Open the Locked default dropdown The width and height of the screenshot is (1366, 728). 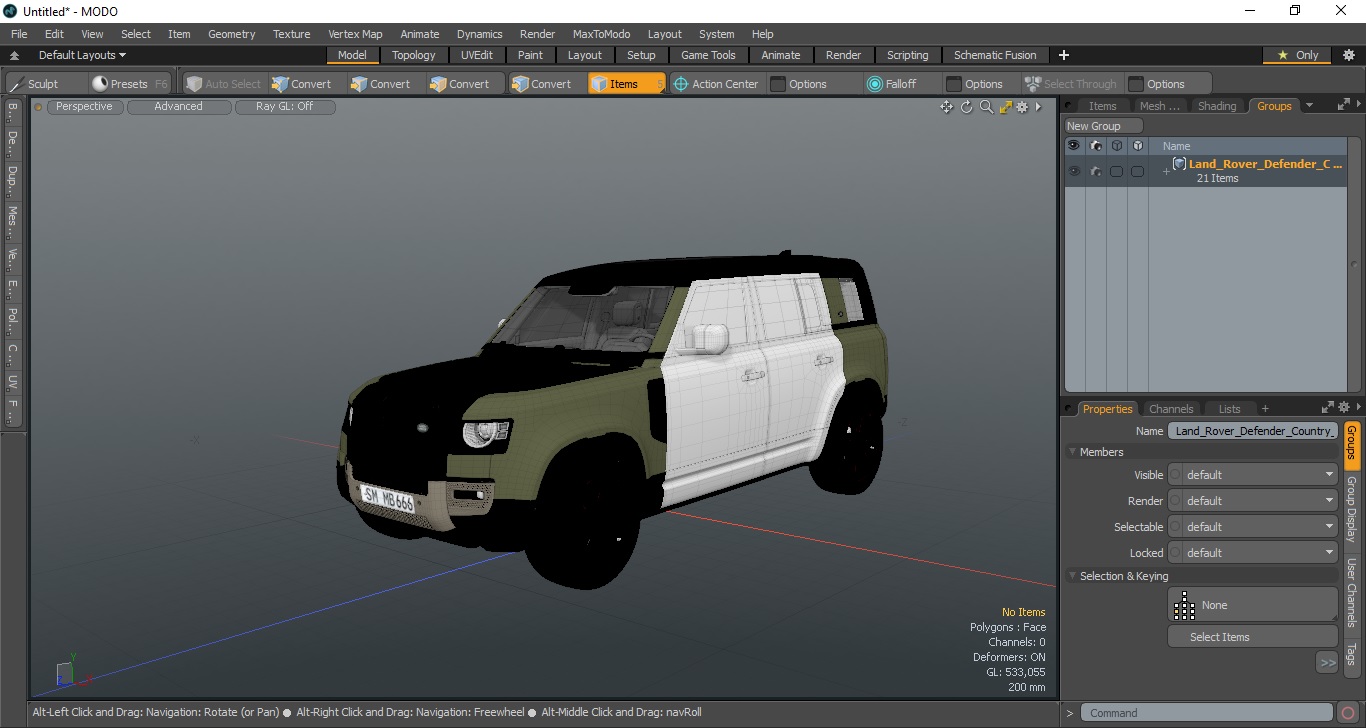pyautogui.click(x=1260, y=553)
